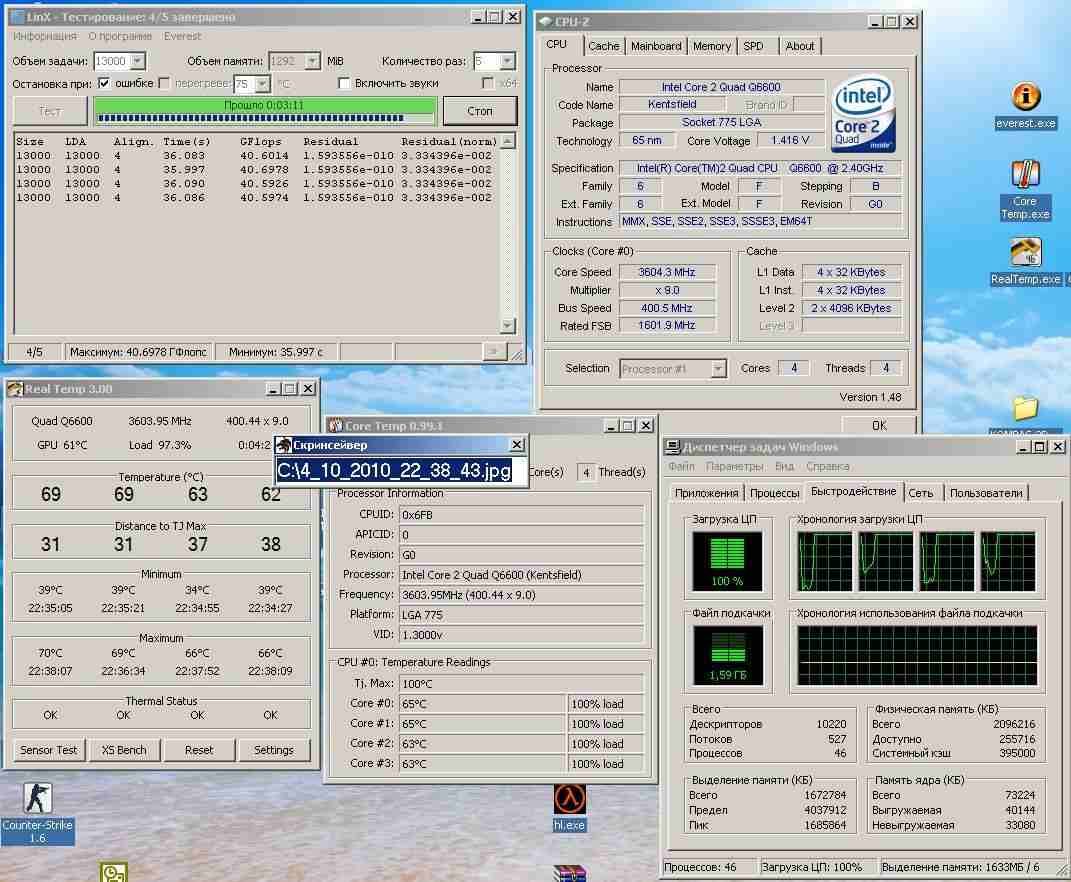This screenshot has width=1071, height=882.
Task: Launch hl.exe Half-Life desktop icon
Action: [569, 808]
